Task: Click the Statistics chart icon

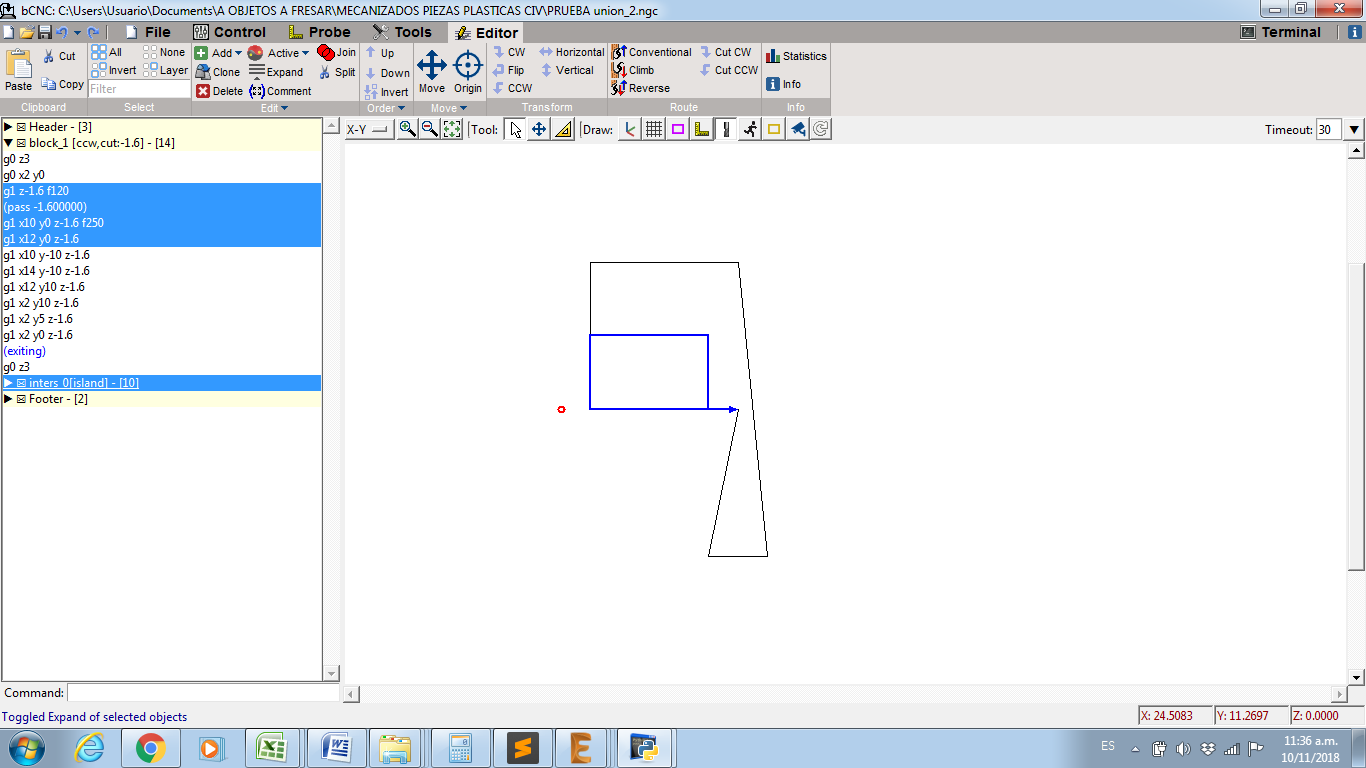Action: 773,56
